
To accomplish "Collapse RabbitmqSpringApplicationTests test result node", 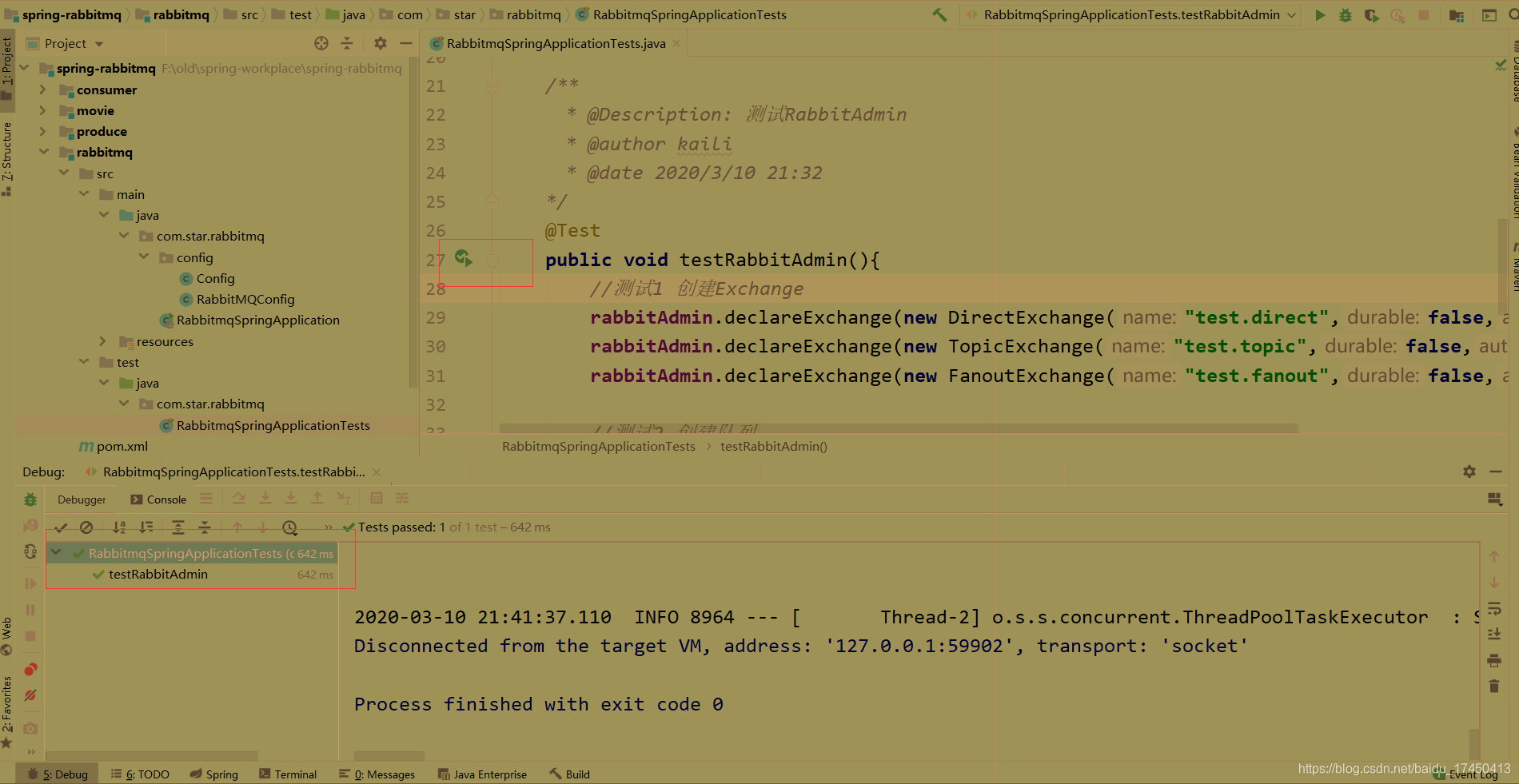I will click(x=56, y=552).
